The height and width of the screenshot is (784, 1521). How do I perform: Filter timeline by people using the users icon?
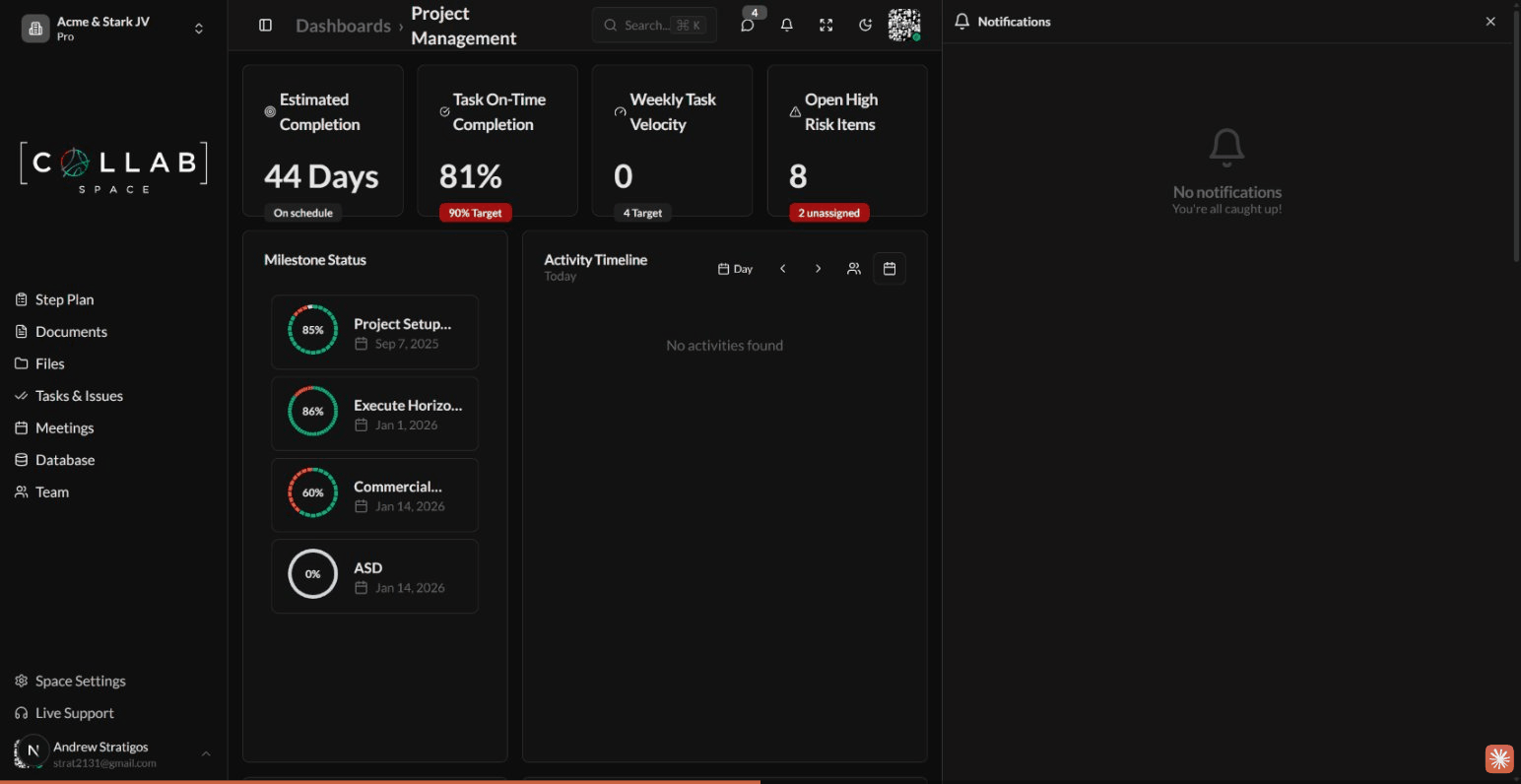click(x=853, y=268)
